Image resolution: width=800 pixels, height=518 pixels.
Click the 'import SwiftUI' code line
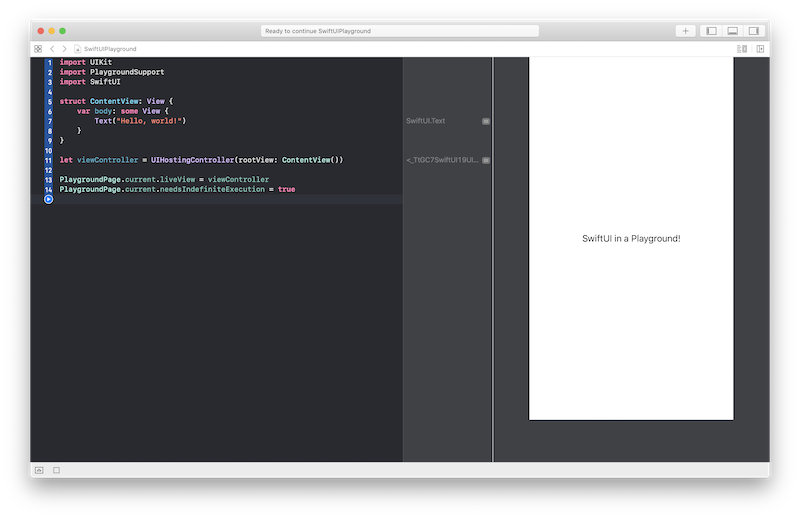pyautogui.click(x=90, y=82)
